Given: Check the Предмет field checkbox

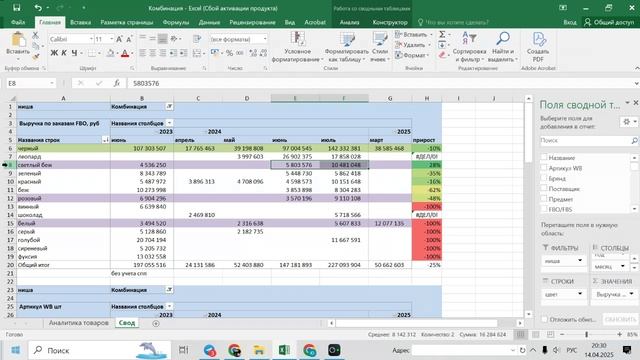Looking at the screenshot, I should coord(544,199).
